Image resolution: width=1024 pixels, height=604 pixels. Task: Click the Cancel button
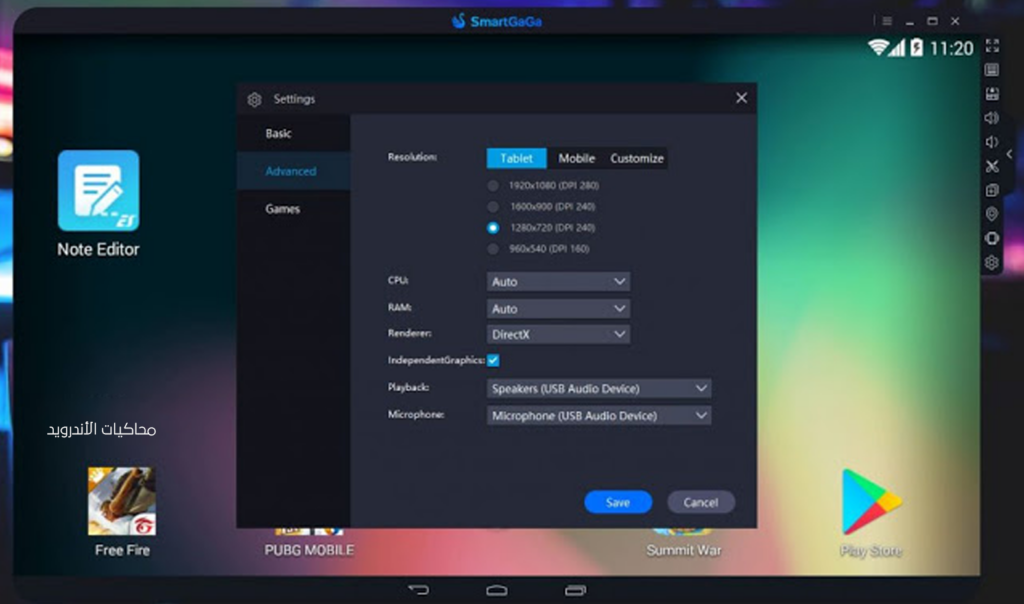pyautogui.click(x=701, y=502)
